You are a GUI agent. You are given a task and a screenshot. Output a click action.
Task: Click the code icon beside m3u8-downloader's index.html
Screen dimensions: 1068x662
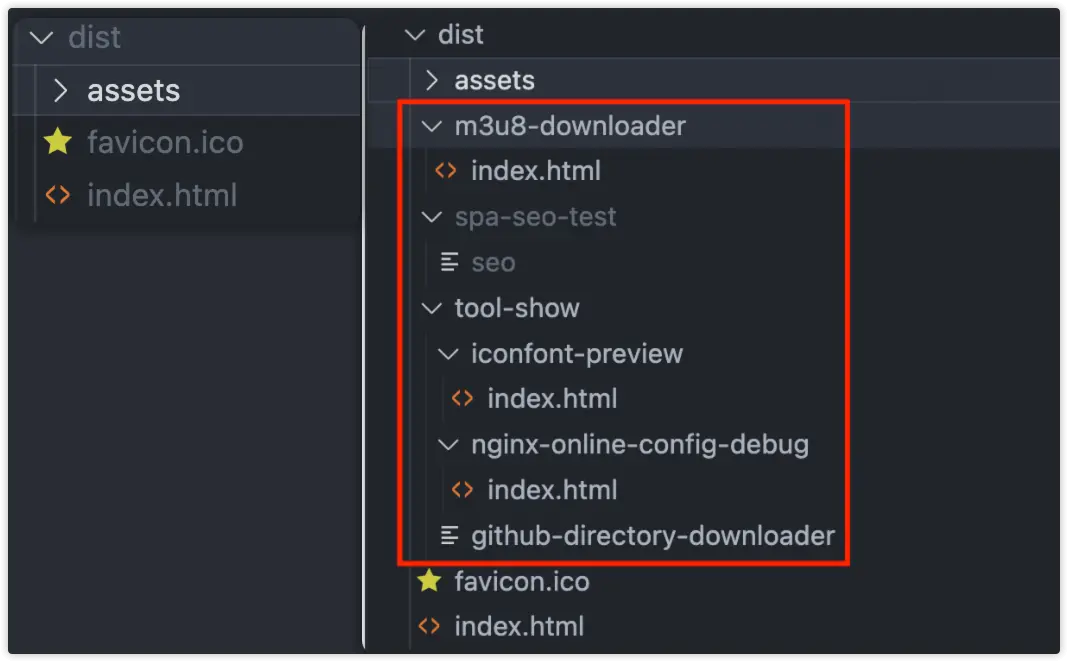pyautogui.click(x=446, y=171)
